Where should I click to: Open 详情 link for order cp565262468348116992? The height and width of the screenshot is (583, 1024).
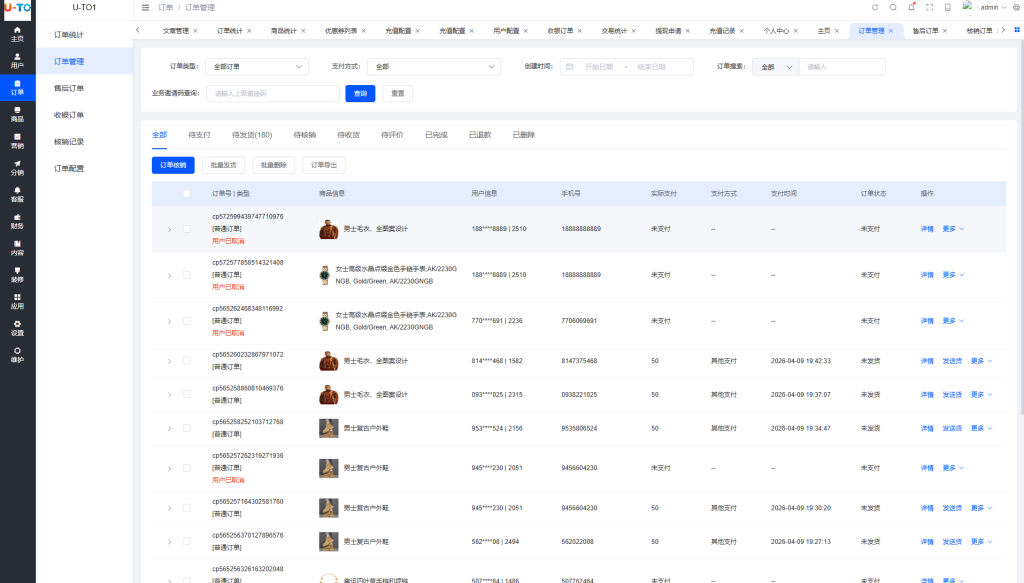pyautogui.click(x=927, y=321)
